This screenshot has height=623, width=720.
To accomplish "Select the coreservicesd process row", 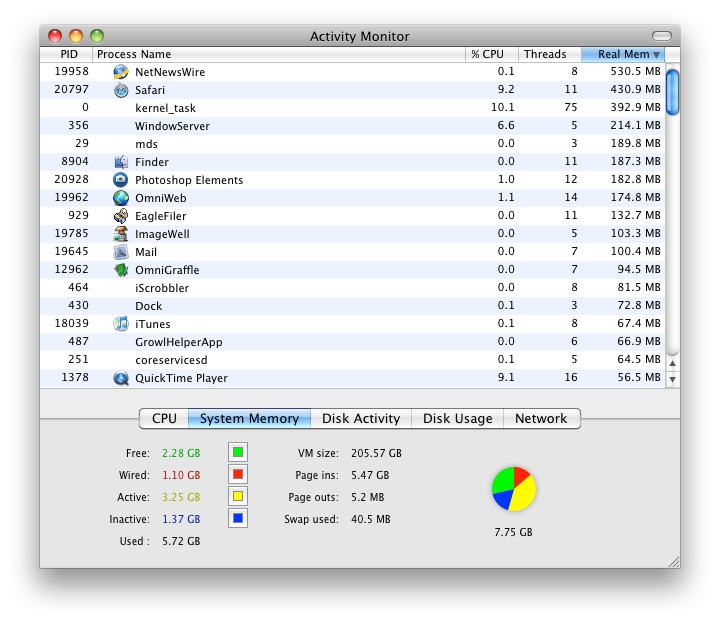I will [352, 360].
